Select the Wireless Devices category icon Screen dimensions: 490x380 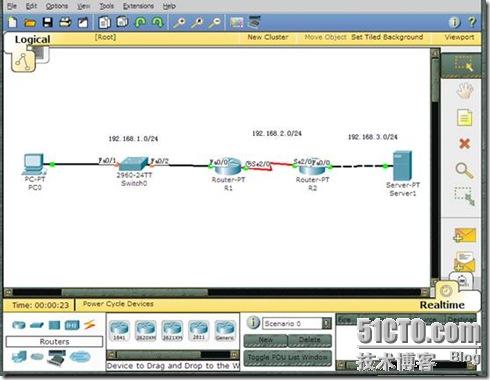point(72,325)
